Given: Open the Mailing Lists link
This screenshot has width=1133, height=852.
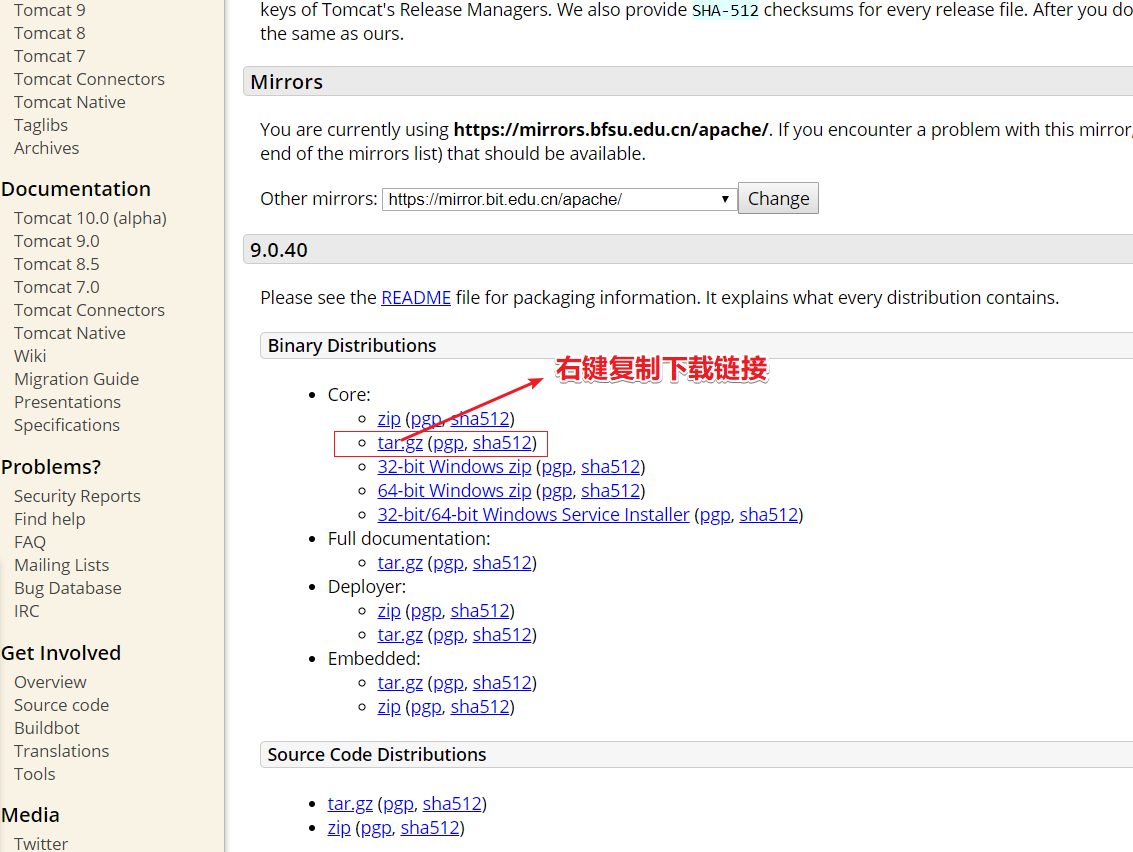Looking at the screenshot, I should (x=61, y=566).
